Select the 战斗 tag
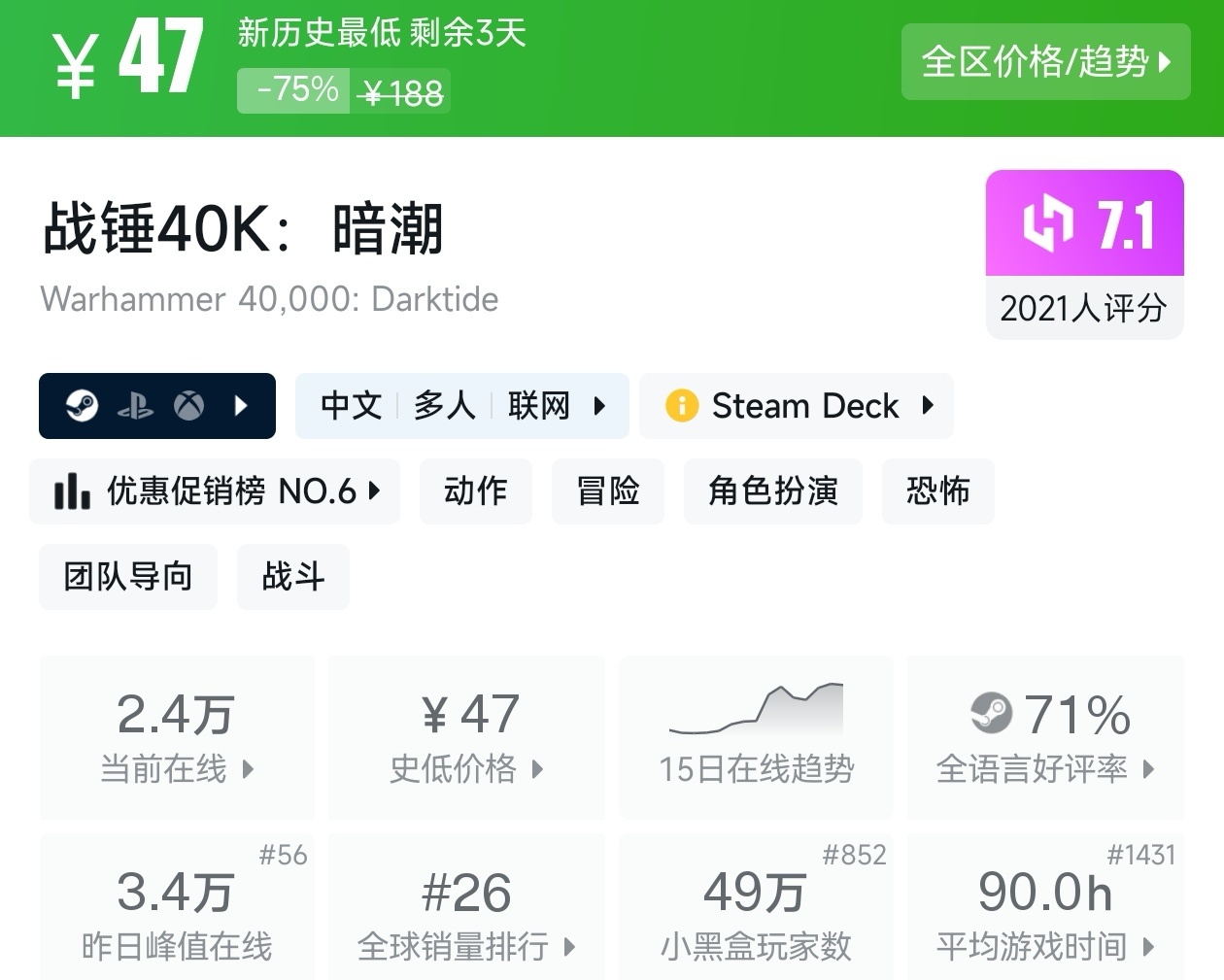 pos(293,577)
